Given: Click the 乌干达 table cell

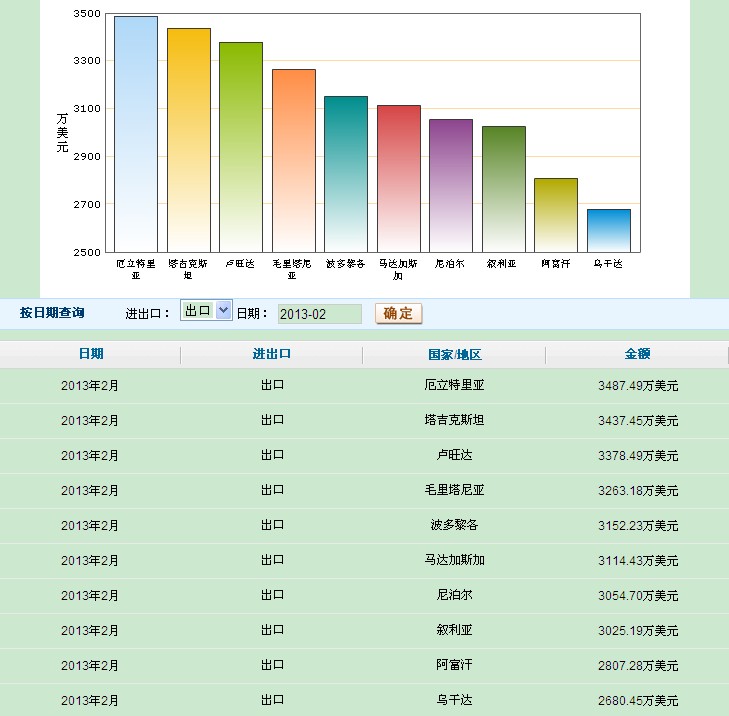Looking at the screenshot, I should tap(454, 700).
